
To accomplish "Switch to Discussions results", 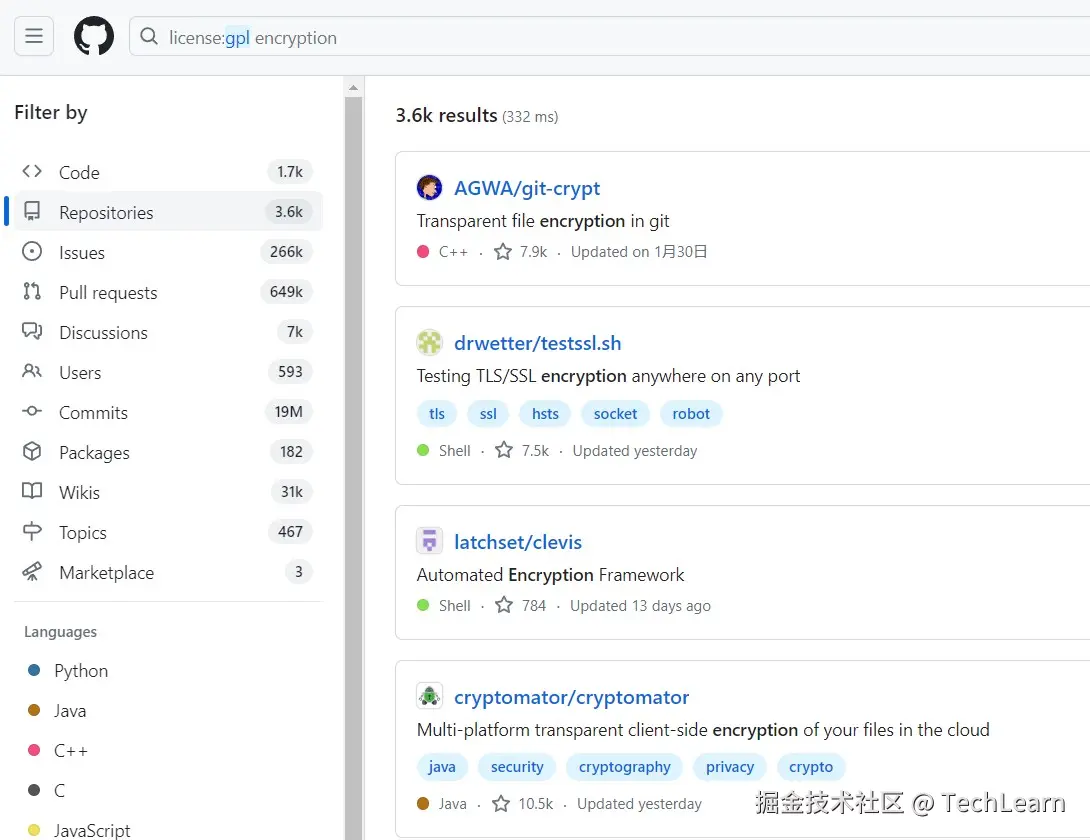I will [x=168, y=332].
